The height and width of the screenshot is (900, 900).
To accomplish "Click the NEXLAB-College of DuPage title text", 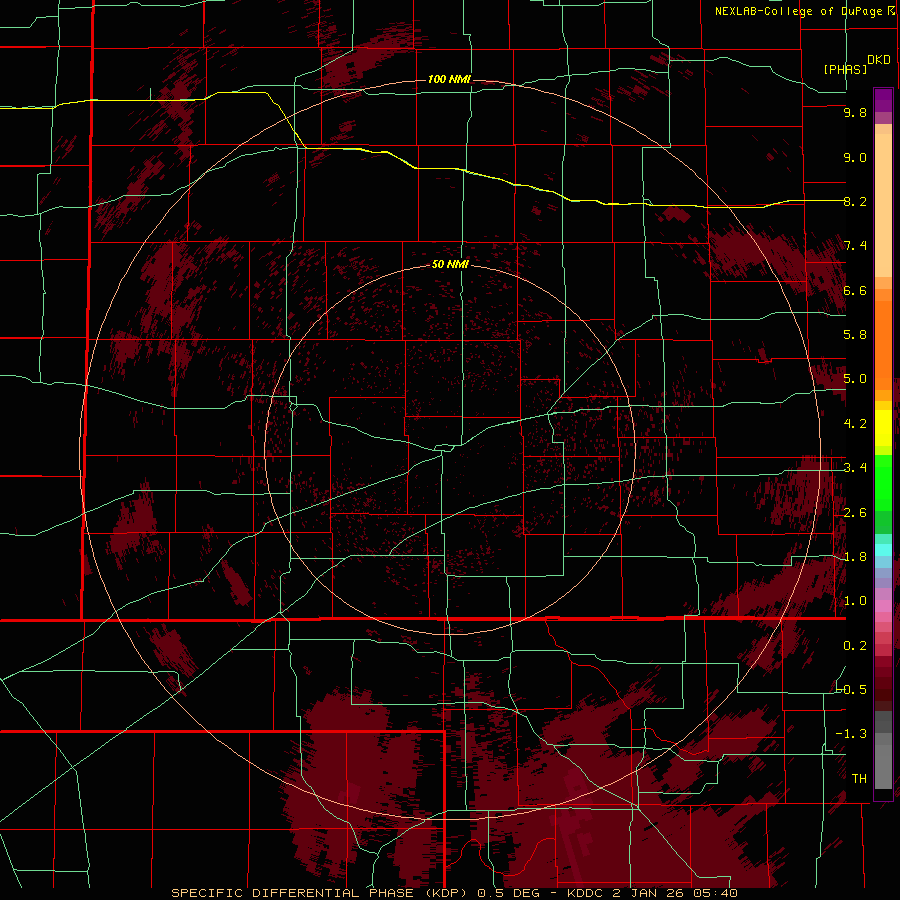I will [800, 11].
